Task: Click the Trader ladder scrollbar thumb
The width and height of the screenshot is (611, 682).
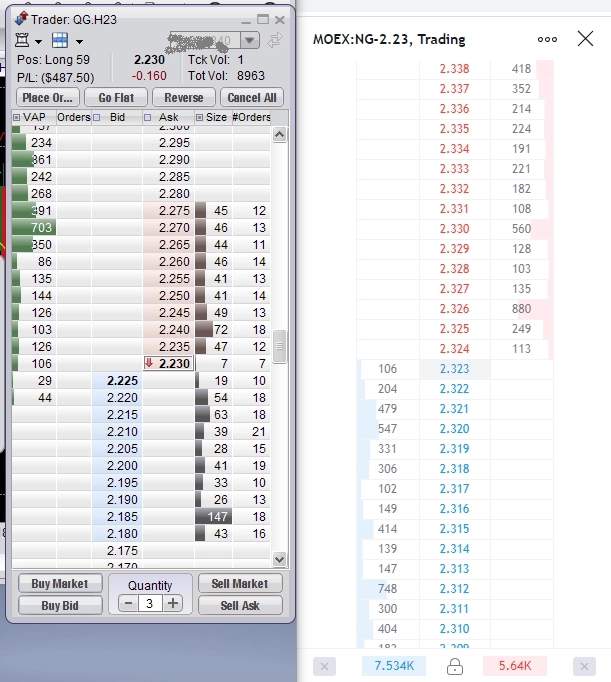Action: click(x=280, y=346)
